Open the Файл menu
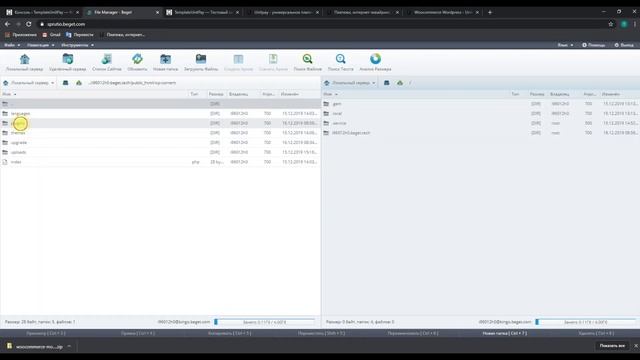This screenshot has width=640, height=360. pos(12,45)
